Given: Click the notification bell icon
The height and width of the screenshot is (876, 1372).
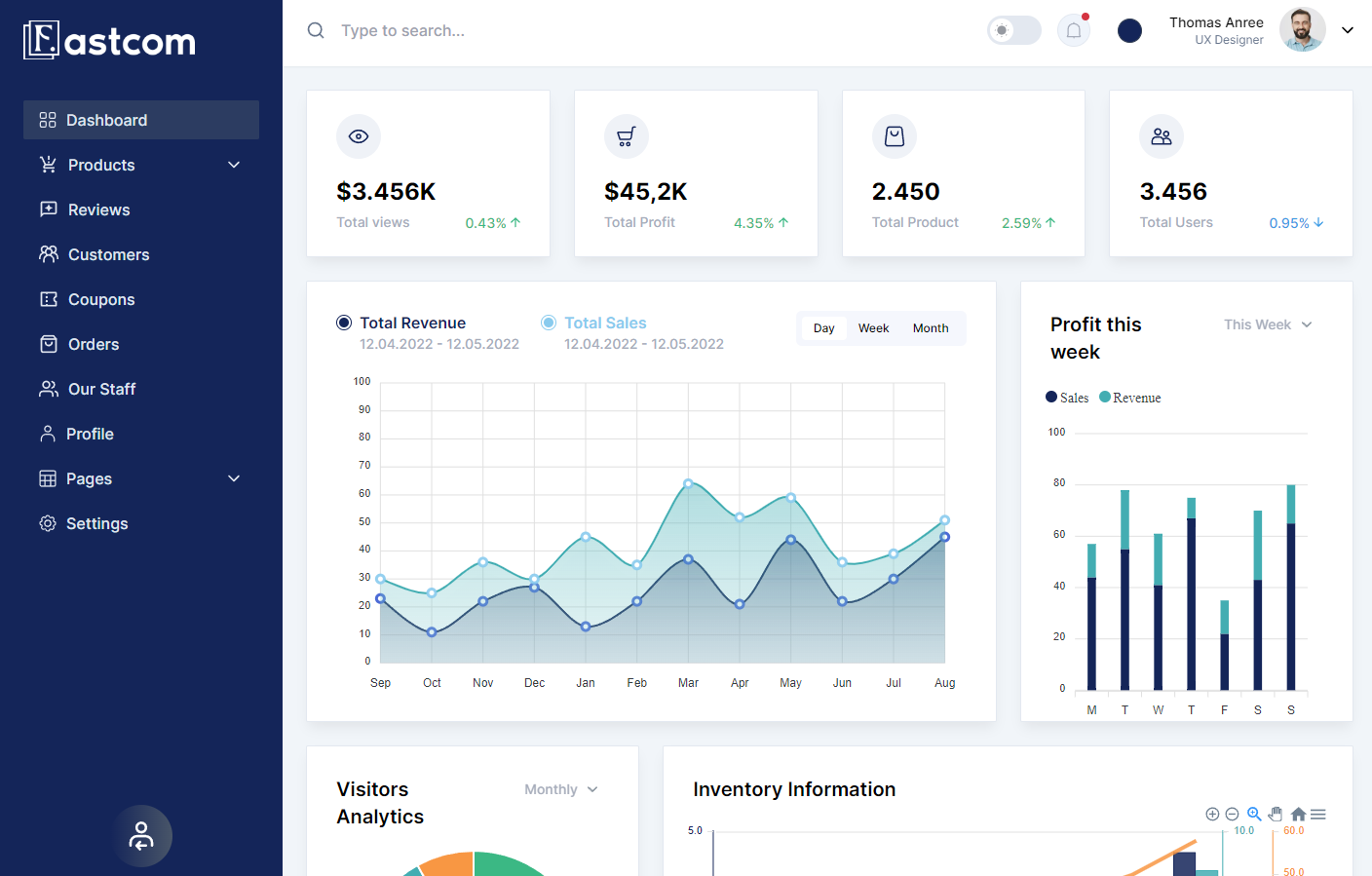Looking at the screenshot, I should [1073, 30].
